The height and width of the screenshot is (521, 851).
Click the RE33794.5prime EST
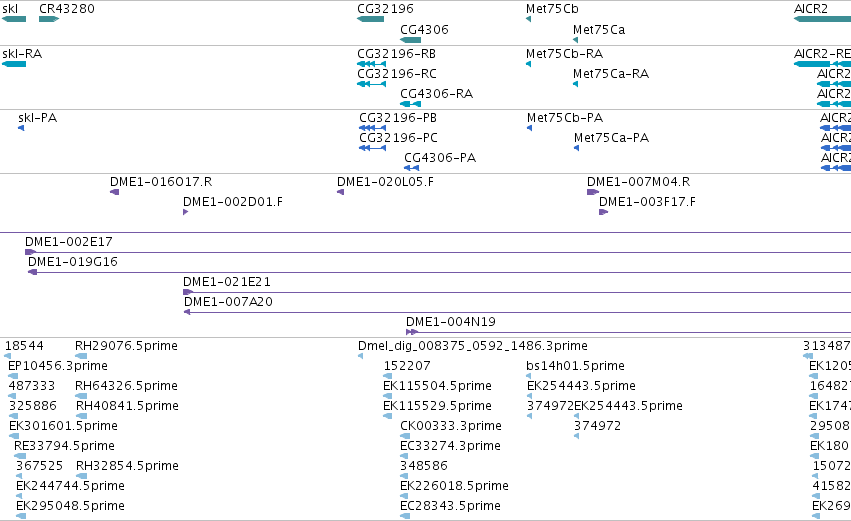coord(20,456)
